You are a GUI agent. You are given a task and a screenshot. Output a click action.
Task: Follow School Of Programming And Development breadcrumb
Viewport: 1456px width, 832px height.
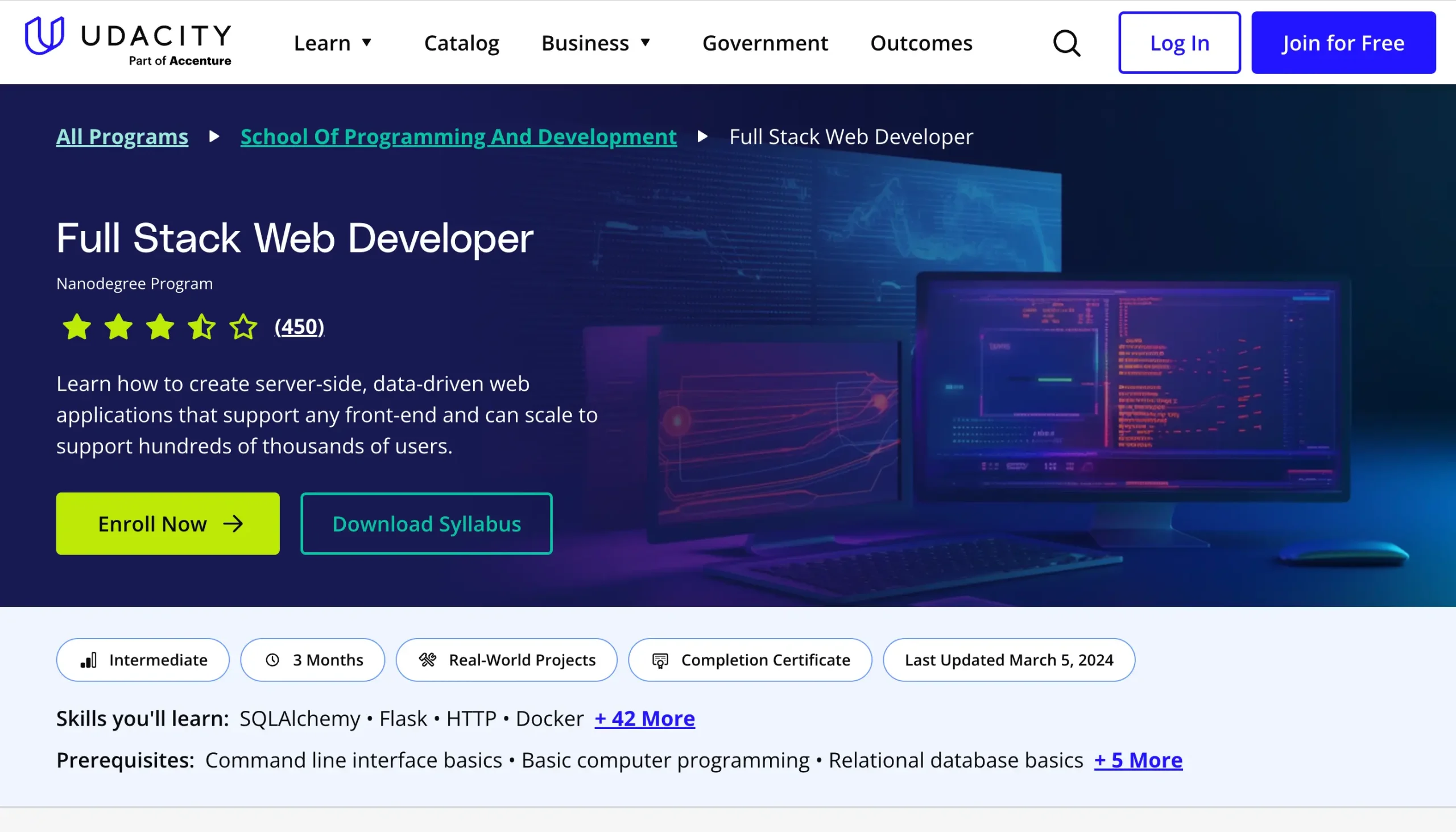pos(458,136)
